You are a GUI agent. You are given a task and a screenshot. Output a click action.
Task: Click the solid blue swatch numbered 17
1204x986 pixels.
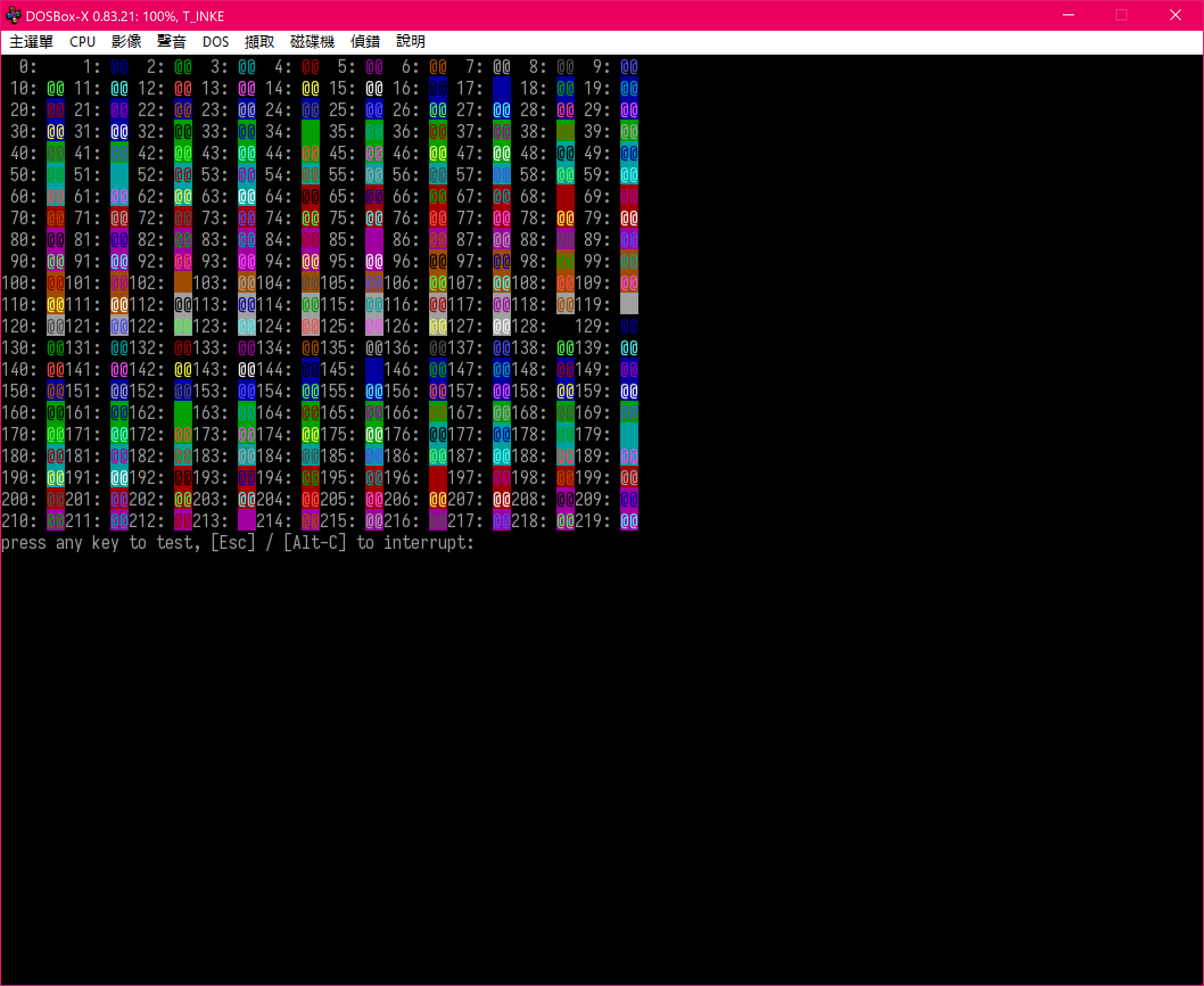pyautogui.click(x=501, y=88)
